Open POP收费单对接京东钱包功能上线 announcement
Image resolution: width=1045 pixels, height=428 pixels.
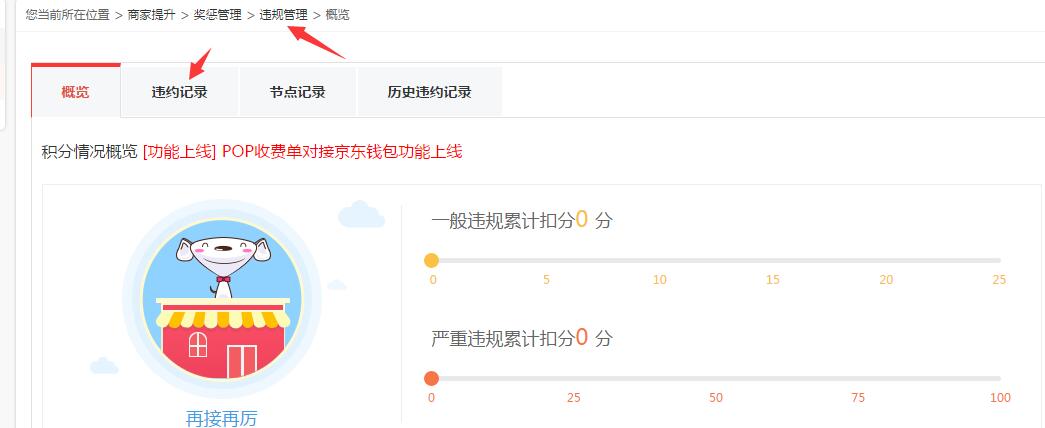point(342,152)
